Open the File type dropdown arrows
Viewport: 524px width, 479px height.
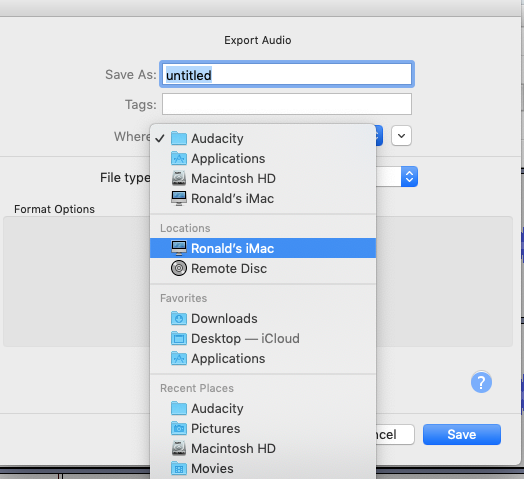(409, 176)
